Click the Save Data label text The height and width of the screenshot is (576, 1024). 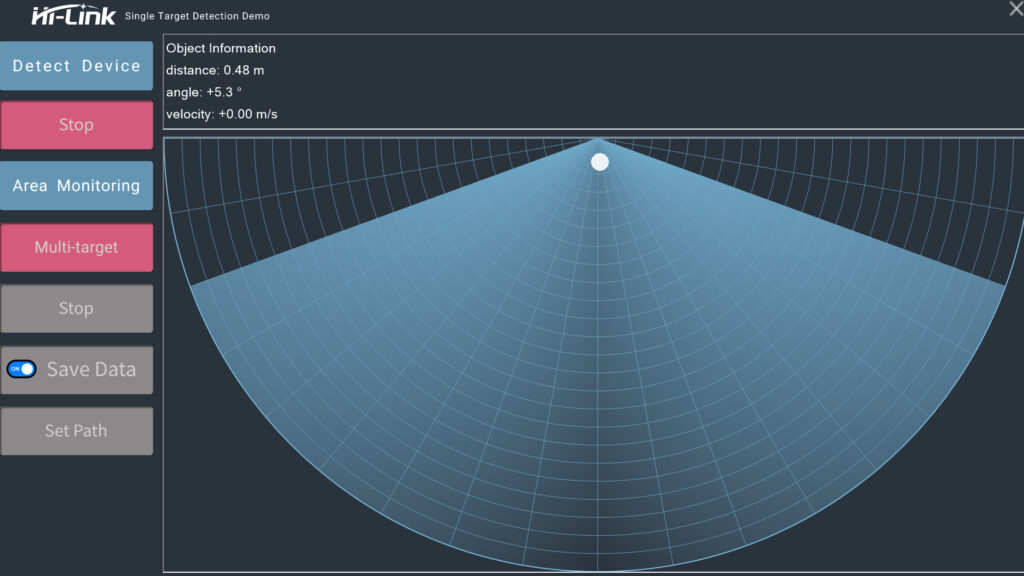91,369
